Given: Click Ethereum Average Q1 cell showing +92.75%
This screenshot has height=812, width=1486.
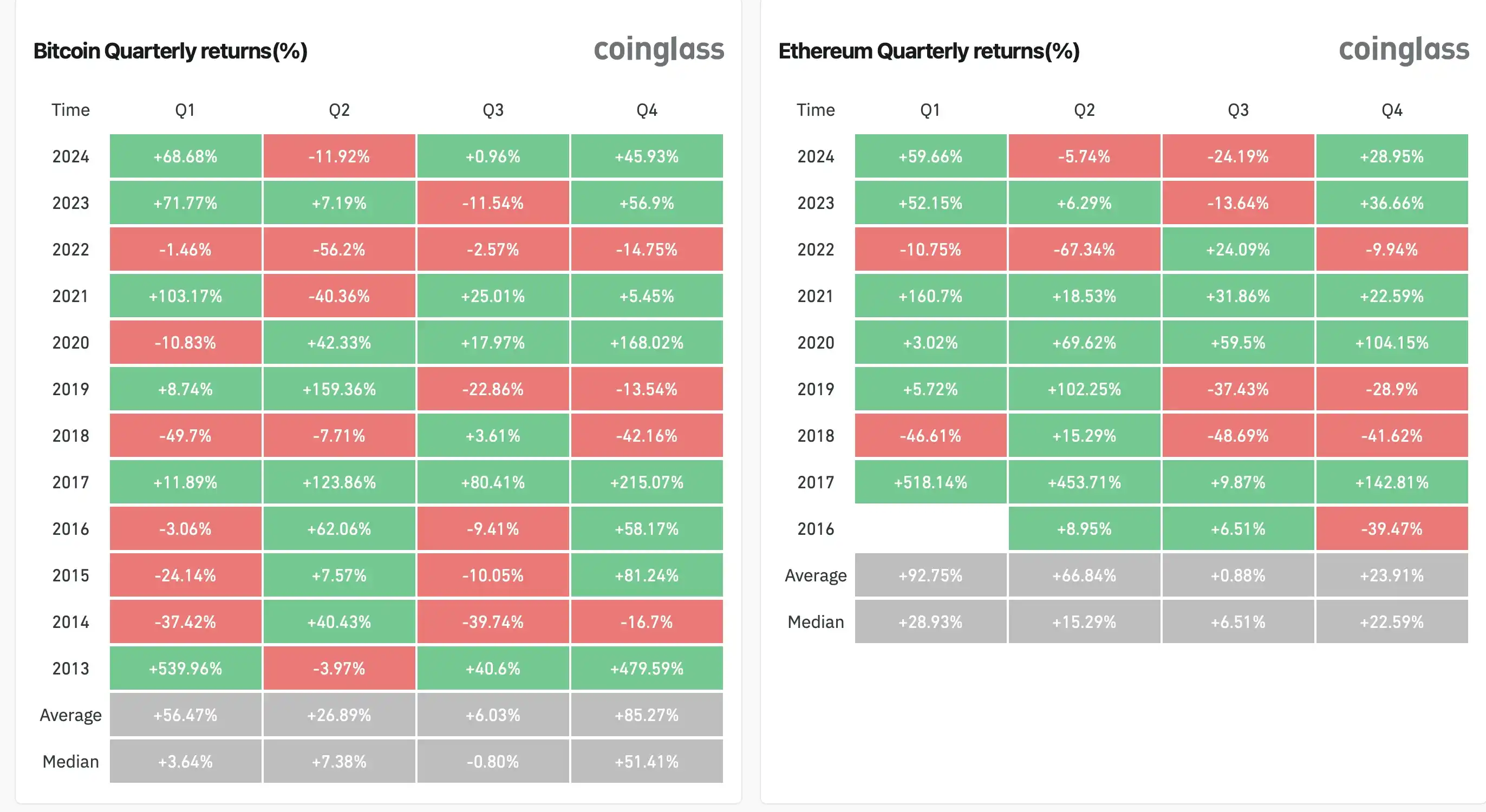Looking at the screenshot, I should click(930, 575).
